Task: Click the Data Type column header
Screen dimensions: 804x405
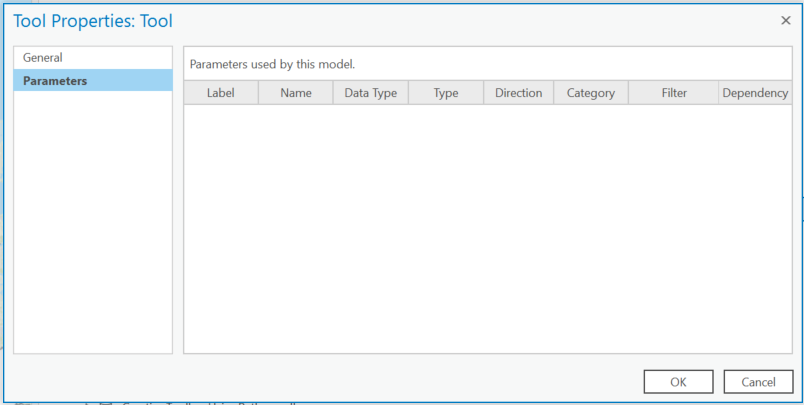Action: tap(370, 93)
